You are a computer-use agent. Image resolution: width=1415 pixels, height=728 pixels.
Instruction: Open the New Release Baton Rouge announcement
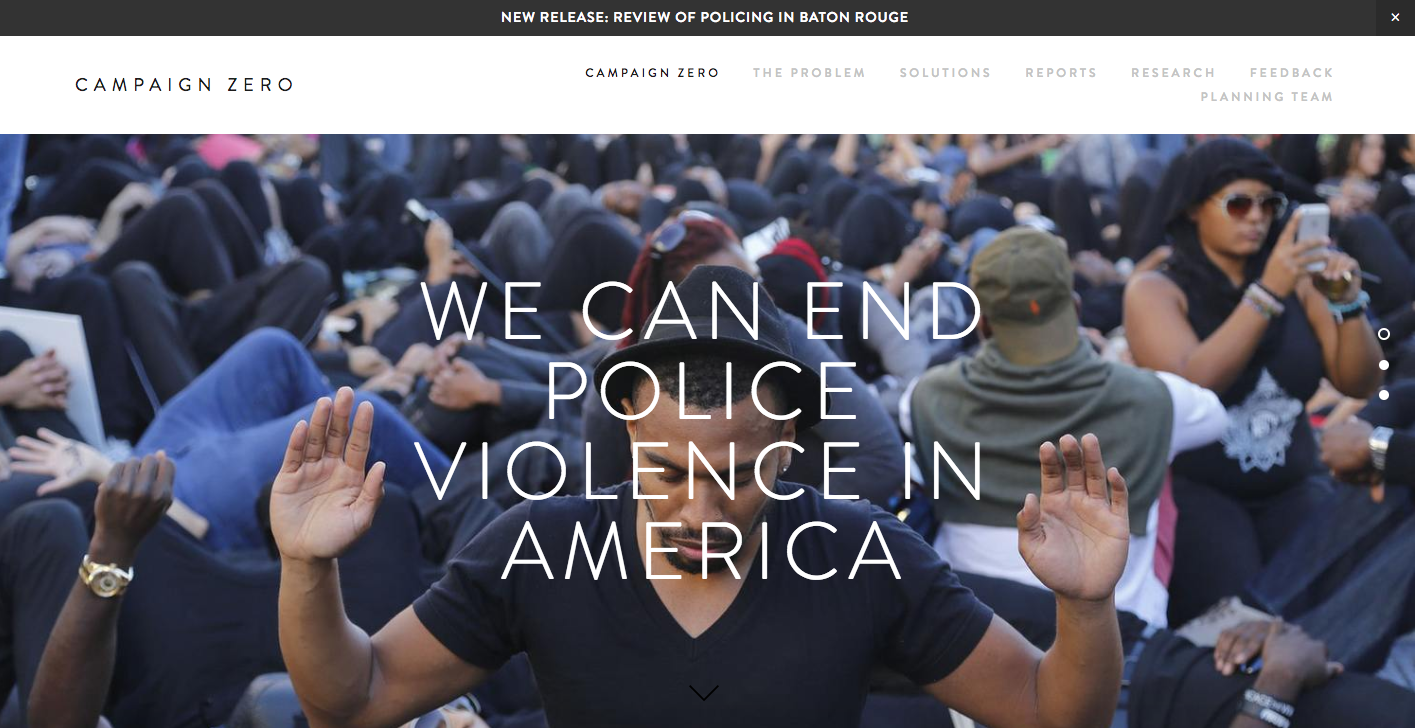[705, 18]
